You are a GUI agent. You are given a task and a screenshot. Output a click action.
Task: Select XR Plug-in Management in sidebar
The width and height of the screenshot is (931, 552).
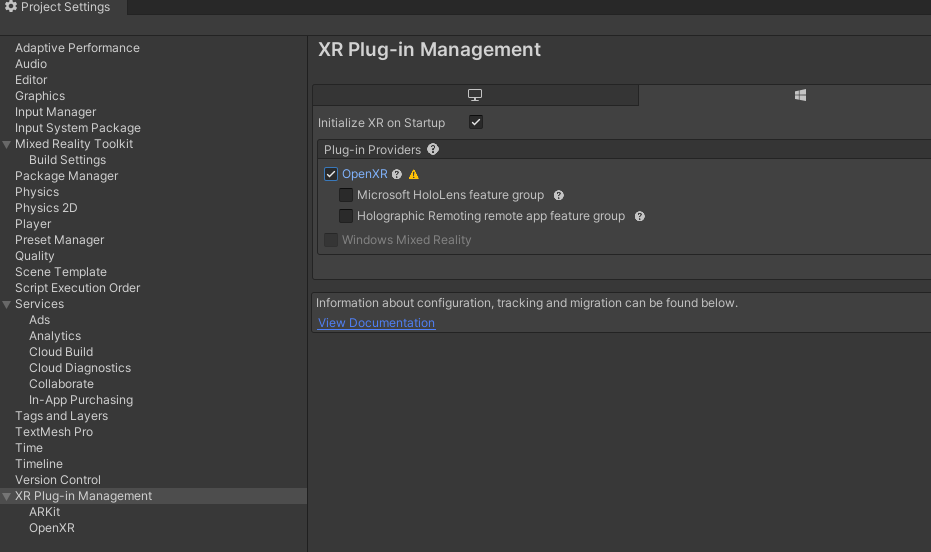[83, 497]
